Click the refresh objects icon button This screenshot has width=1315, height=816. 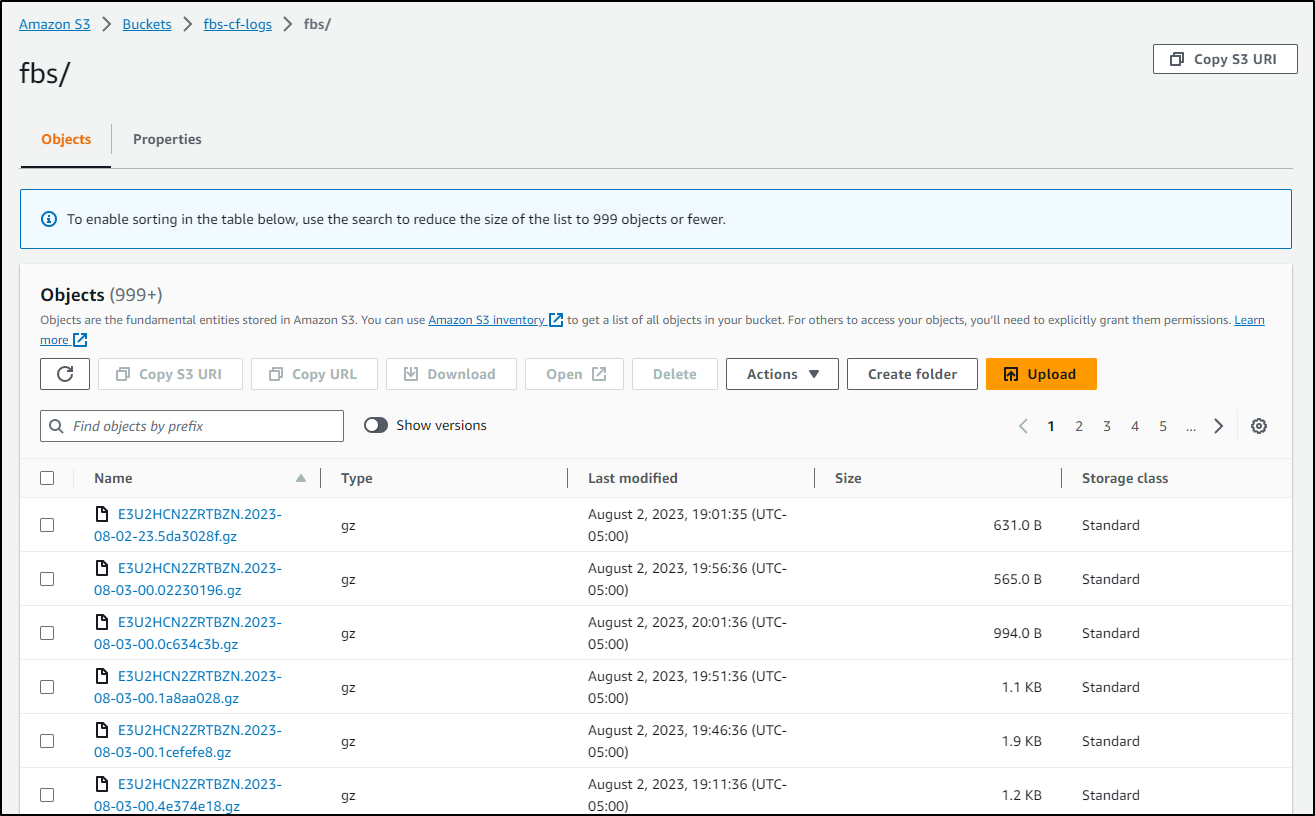[x=65, y=374]
